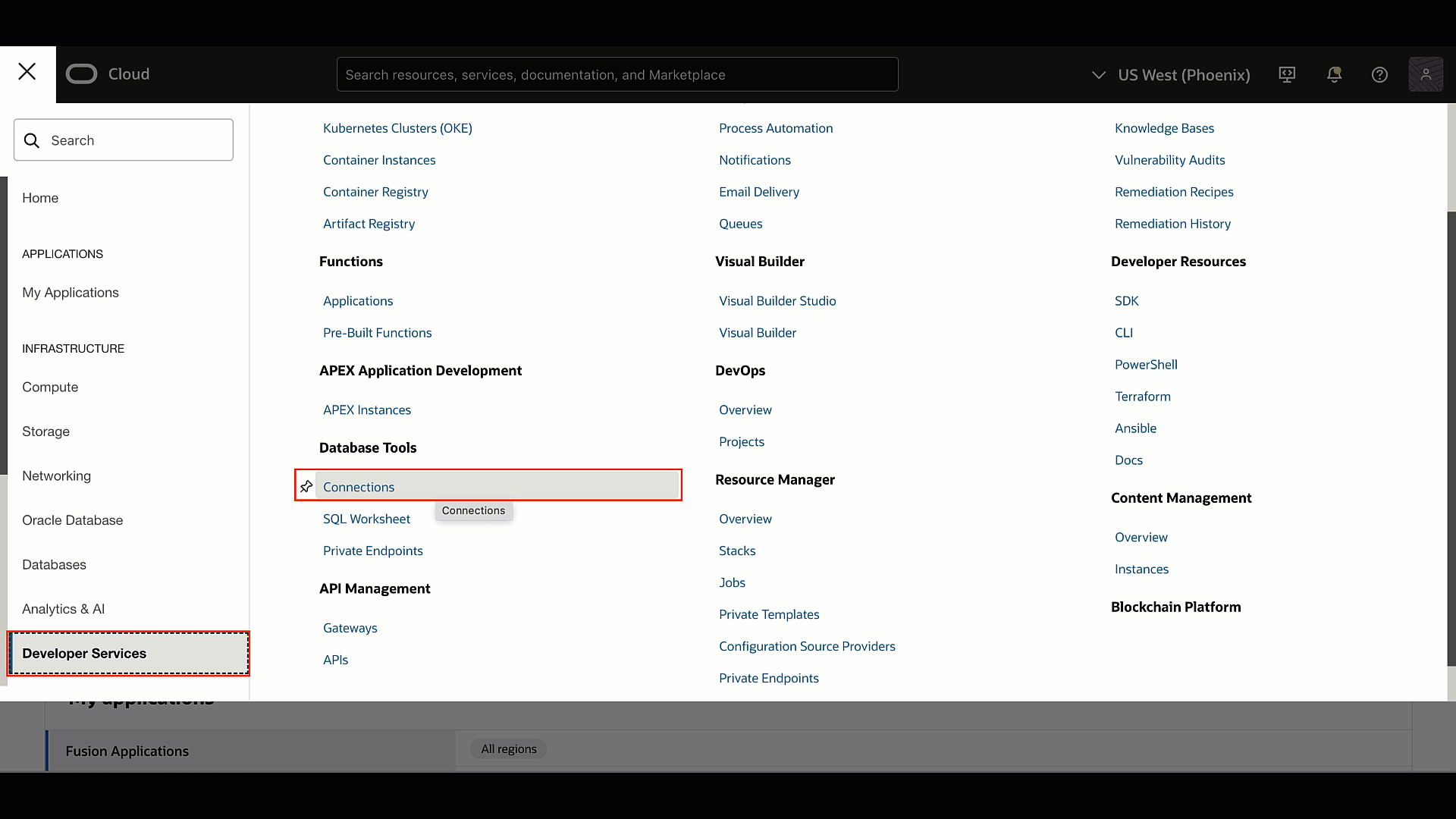Screen dimensions: 1456x819
Task: Click the magnifier icon in menu search
Action: click(32, 140)
